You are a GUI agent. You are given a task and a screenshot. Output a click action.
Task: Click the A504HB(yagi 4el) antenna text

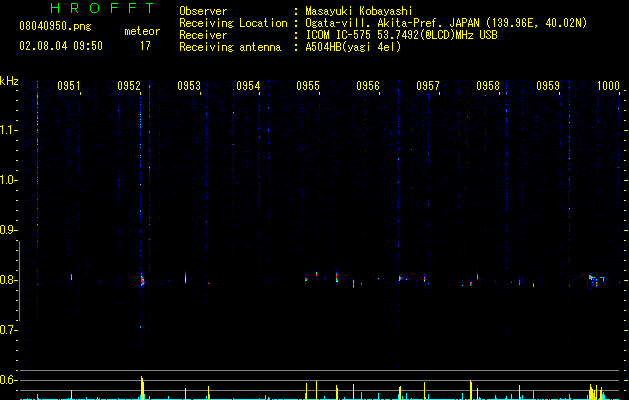pyautogui.click(x=353, y=47)
